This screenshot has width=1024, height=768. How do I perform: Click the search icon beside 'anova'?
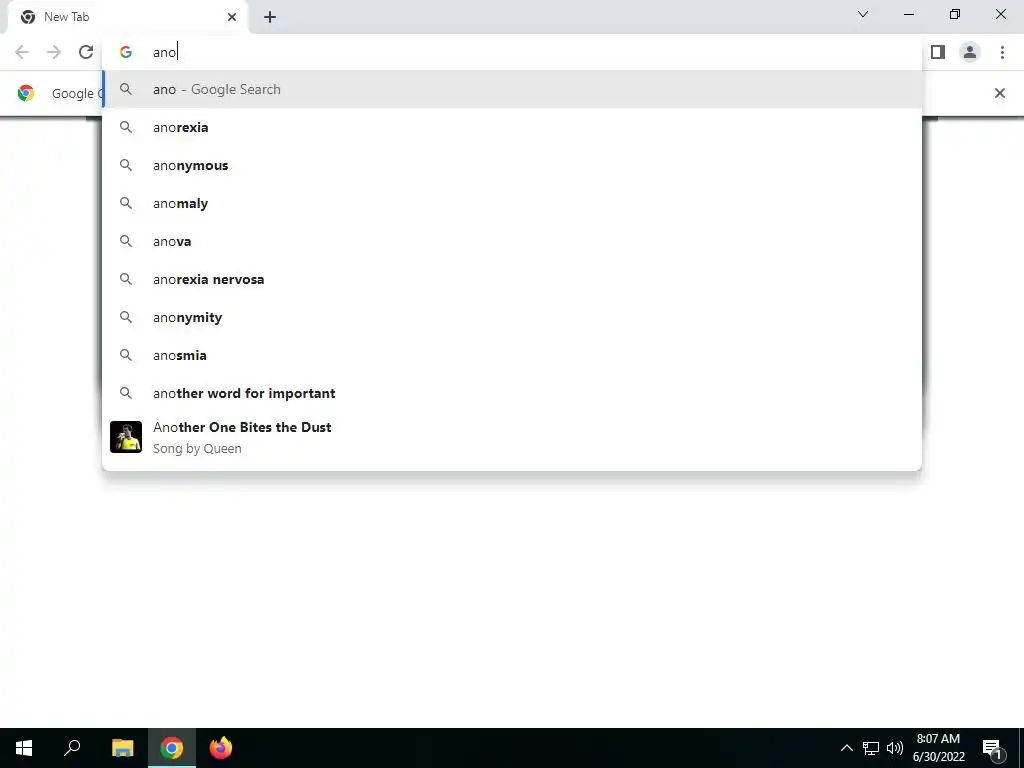[126, 241]
